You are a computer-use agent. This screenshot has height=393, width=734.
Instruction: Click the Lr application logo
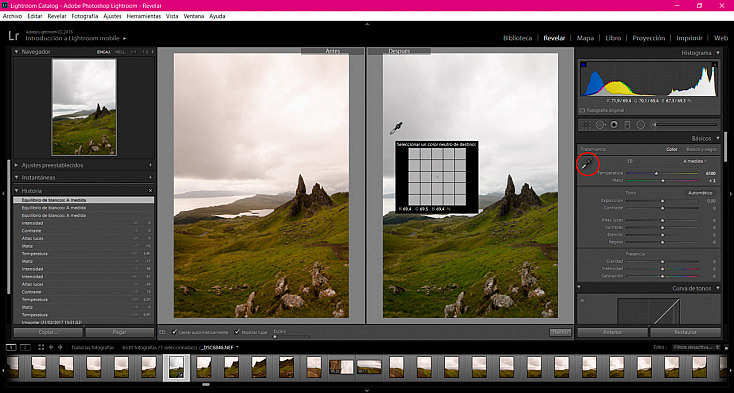[14, 36]
